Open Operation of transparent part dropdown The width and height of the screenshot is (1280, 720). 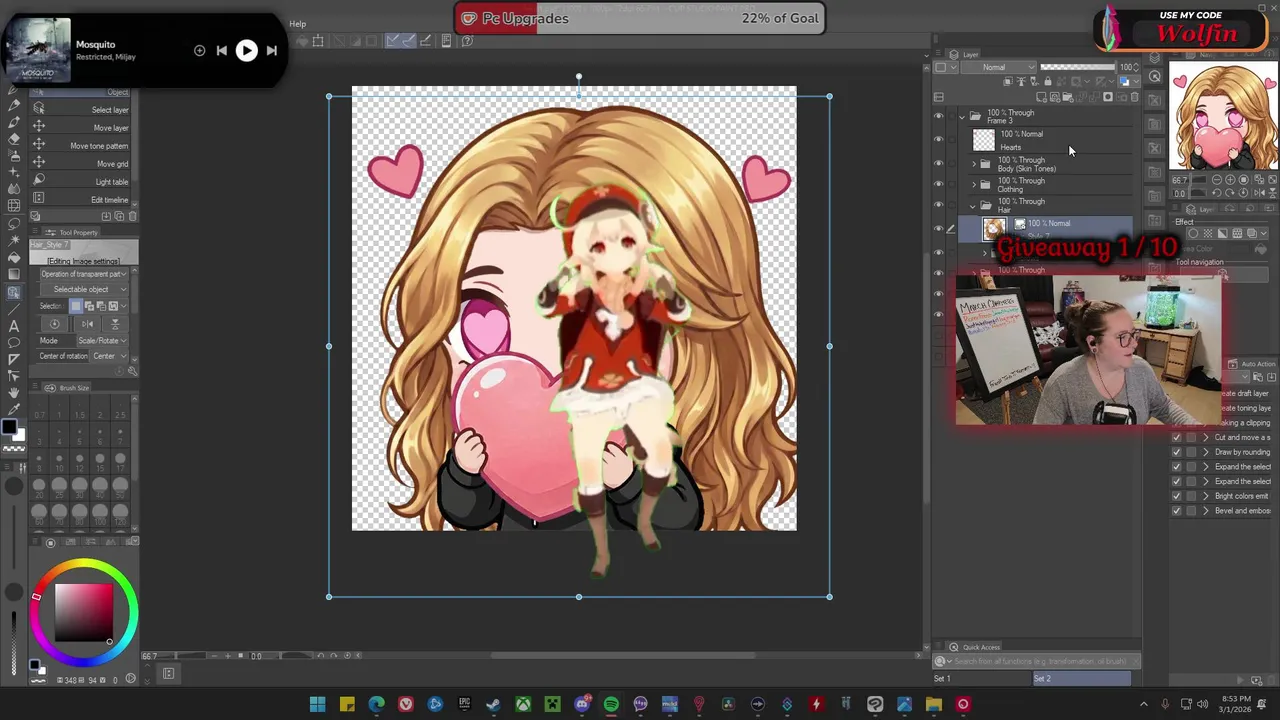(x=84, y=274)
